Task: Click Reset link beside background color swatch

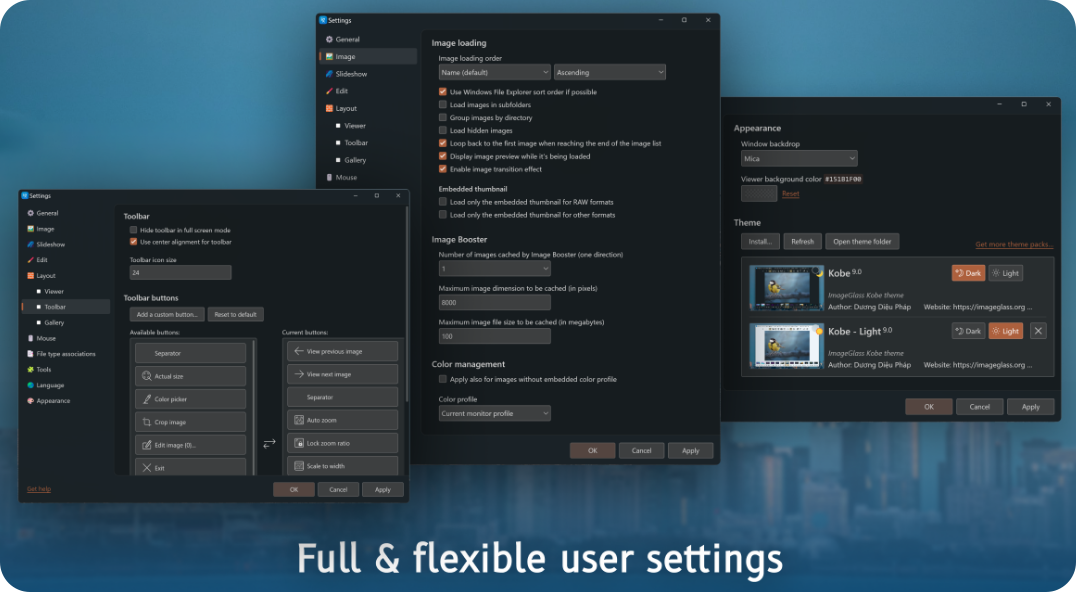Action: pos(791,193)
